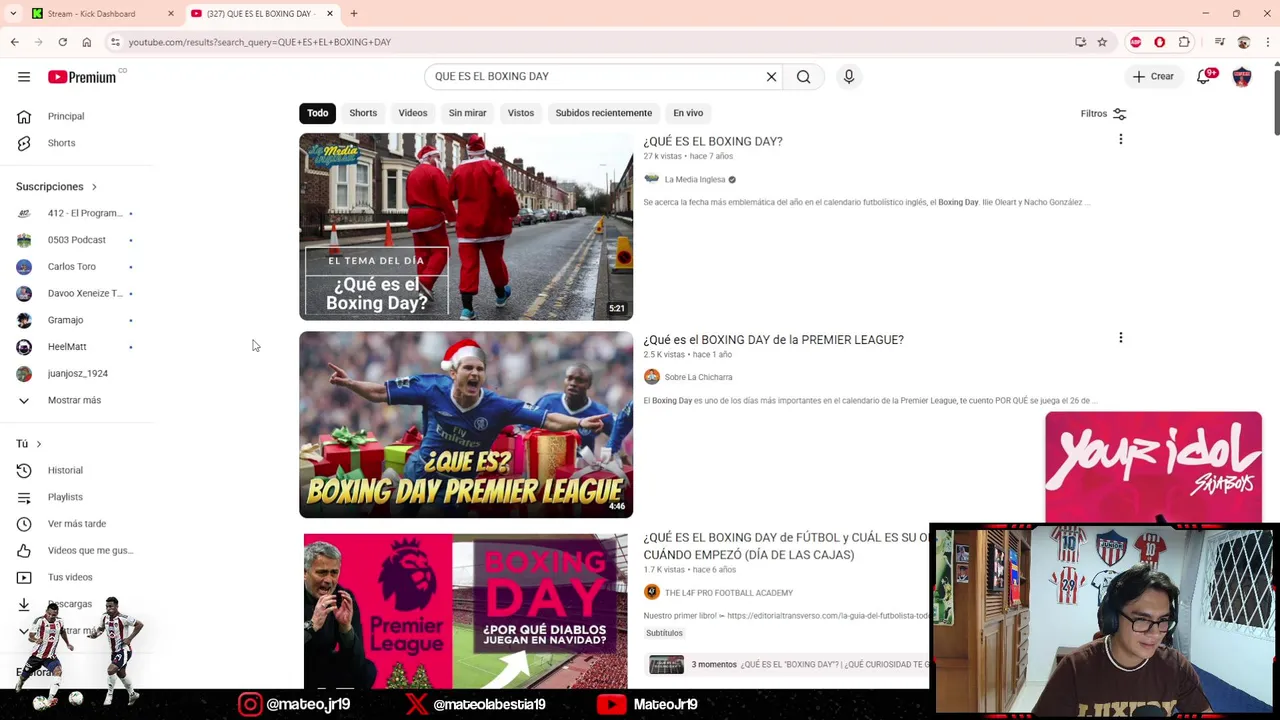Click the Playlists icon in sidebar

click(24, 497)
